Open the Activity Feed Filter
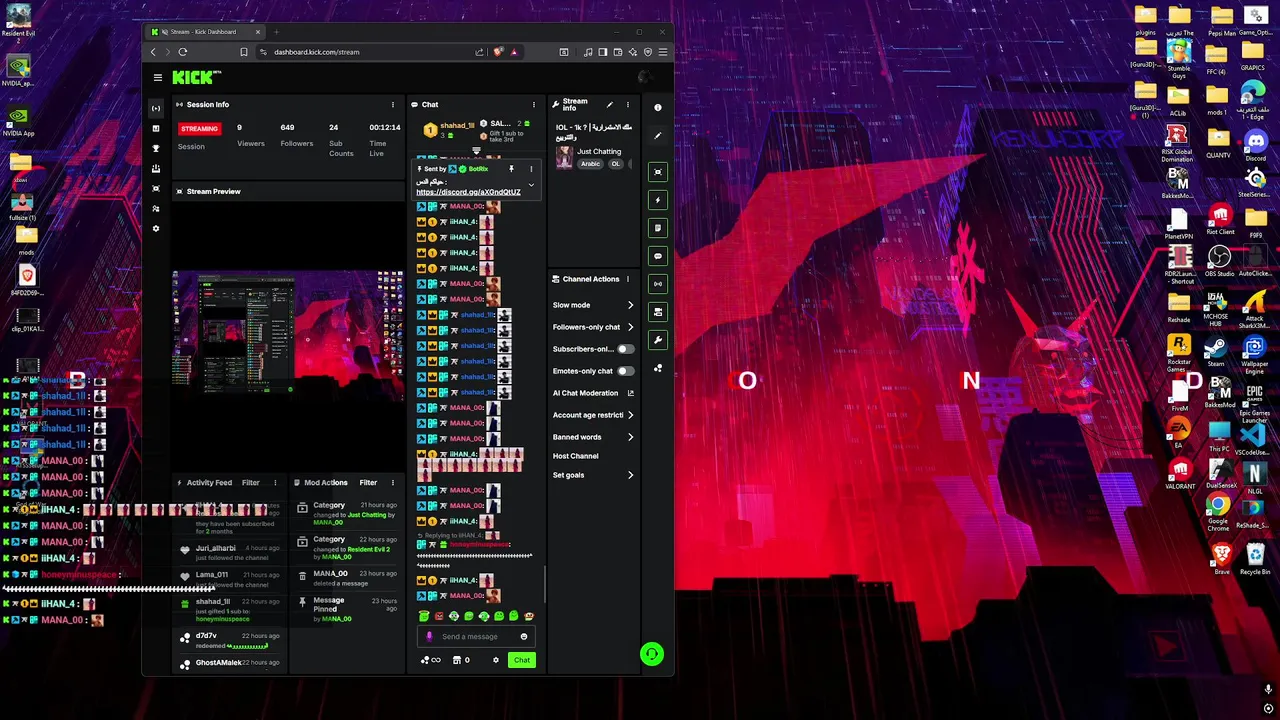Image resolution: width=1280 pixels, height=720 pixels. (x=250, y=483)
